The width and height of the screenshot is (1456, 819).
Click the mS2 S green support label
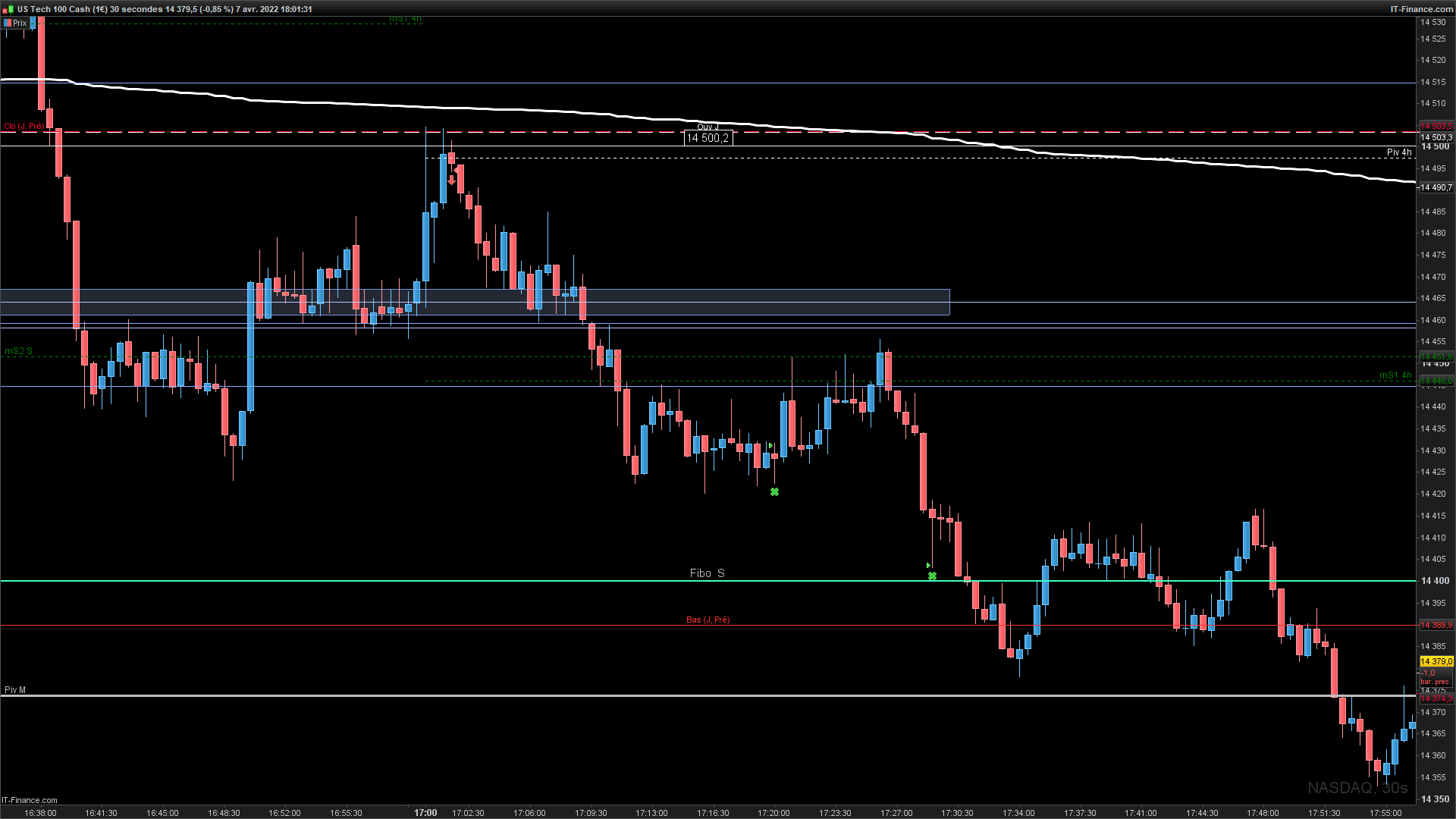(x=18, y=351)
